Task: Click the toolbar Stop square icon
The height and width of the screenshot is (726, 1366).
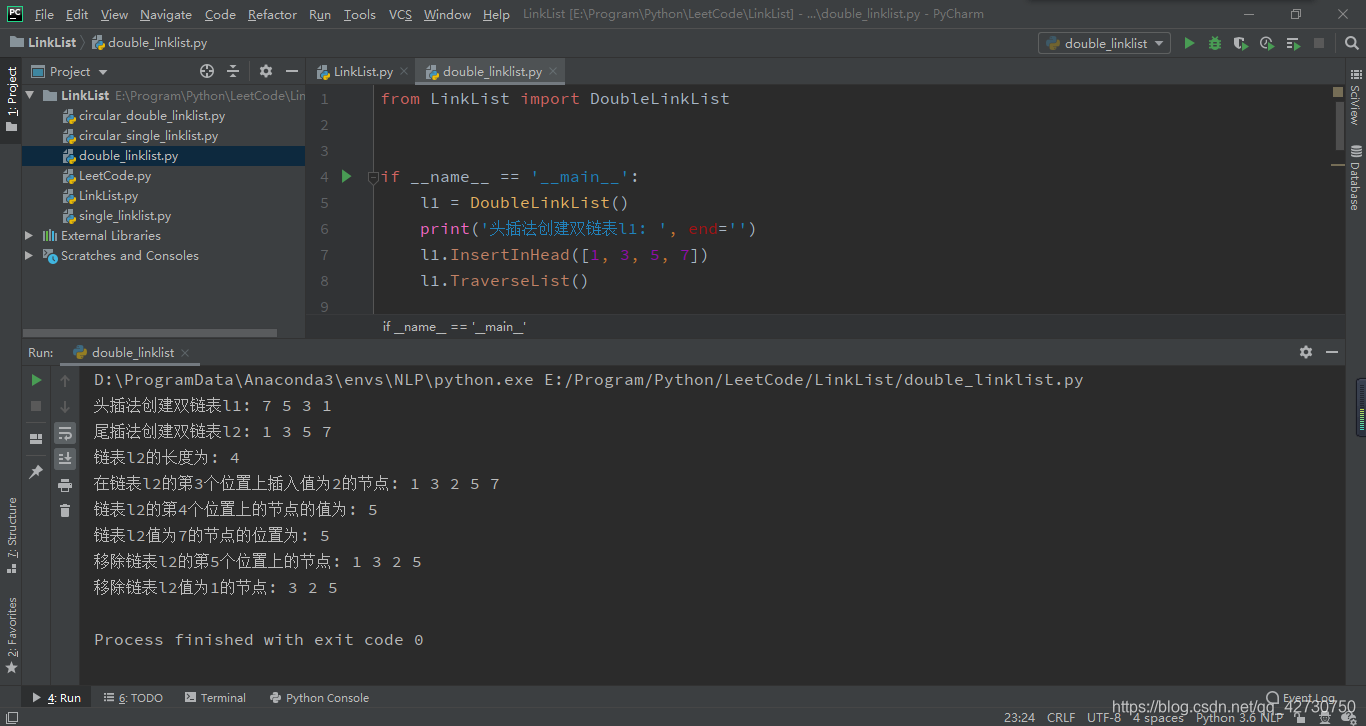Action: coord(1319,43)
